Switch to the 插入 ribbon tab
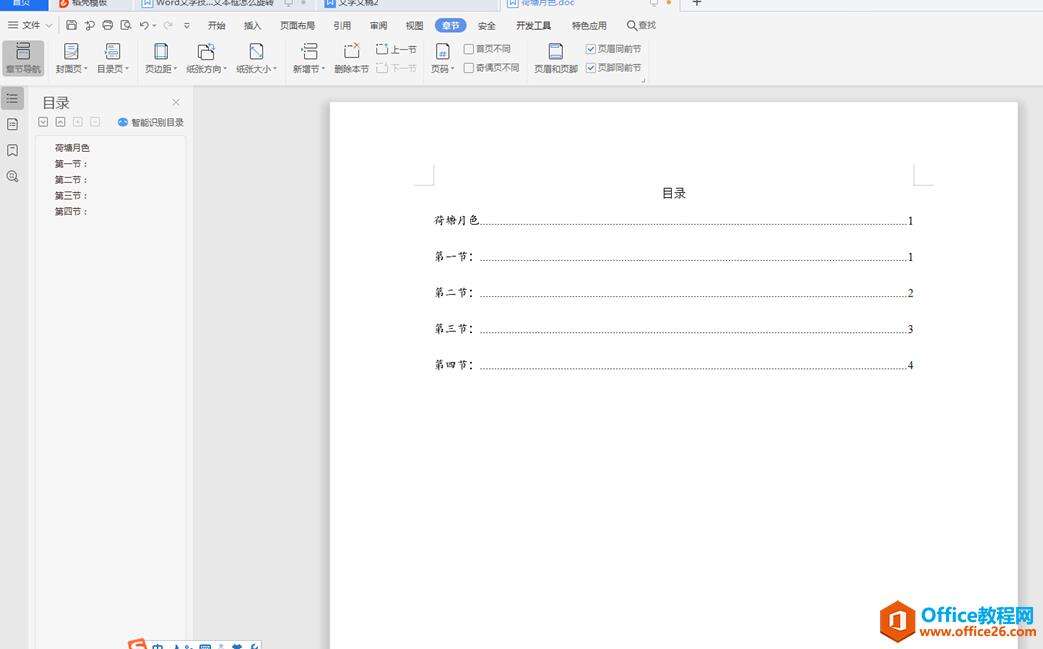 pos(252,25)
